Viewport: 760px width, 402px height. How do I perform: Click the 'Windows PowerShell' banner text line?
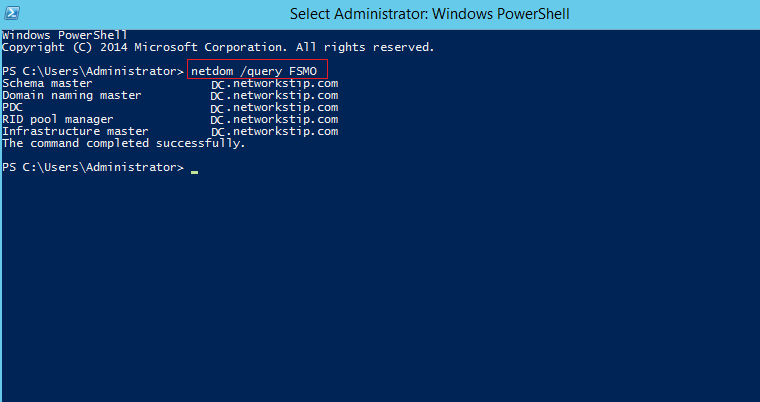[x=64, y=35]
